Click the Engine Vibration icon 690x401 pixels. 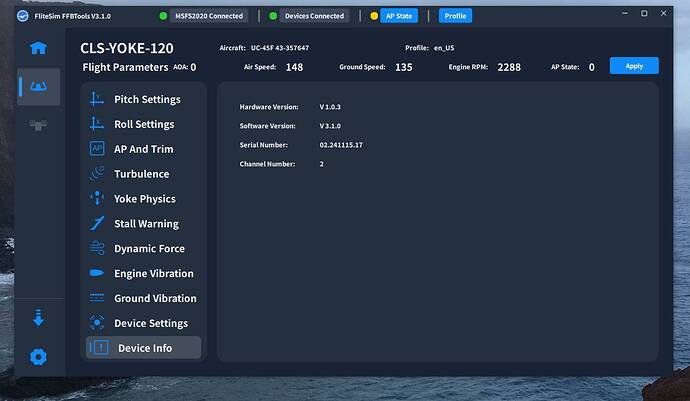[x=97, y=273]
